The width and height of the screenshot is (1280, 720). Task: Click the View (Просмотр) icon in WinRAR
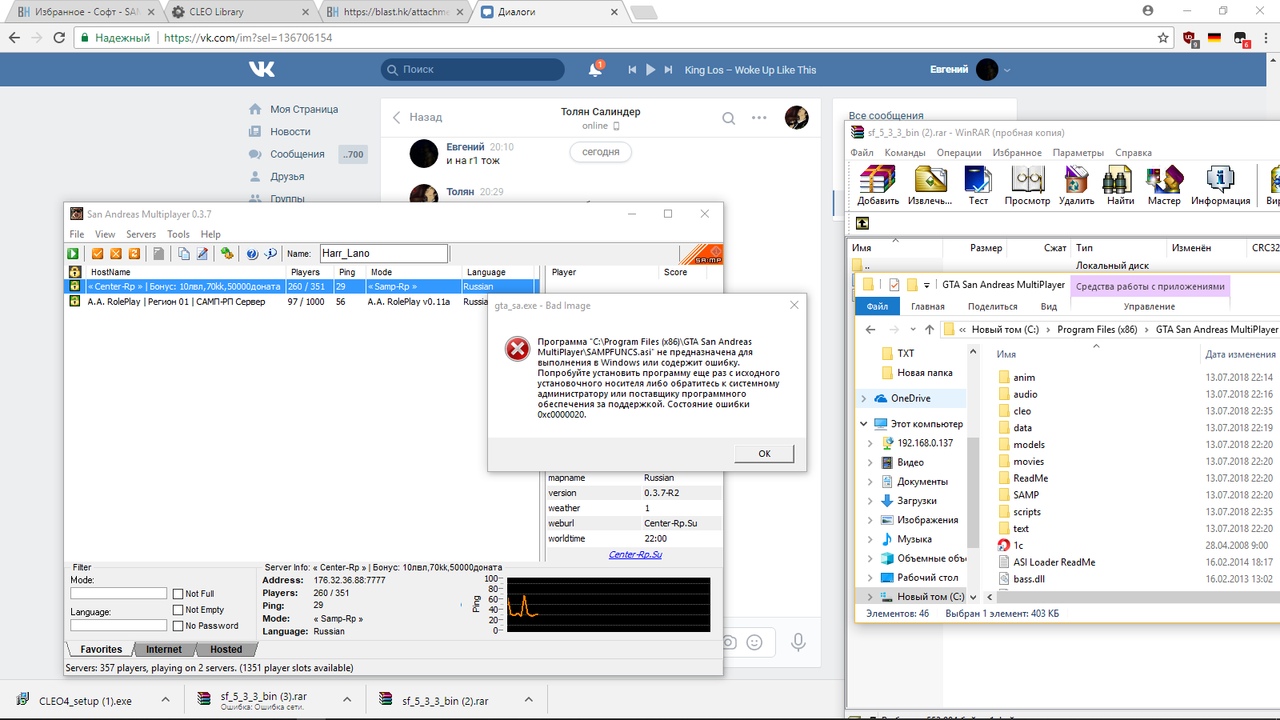(1027, 186)
